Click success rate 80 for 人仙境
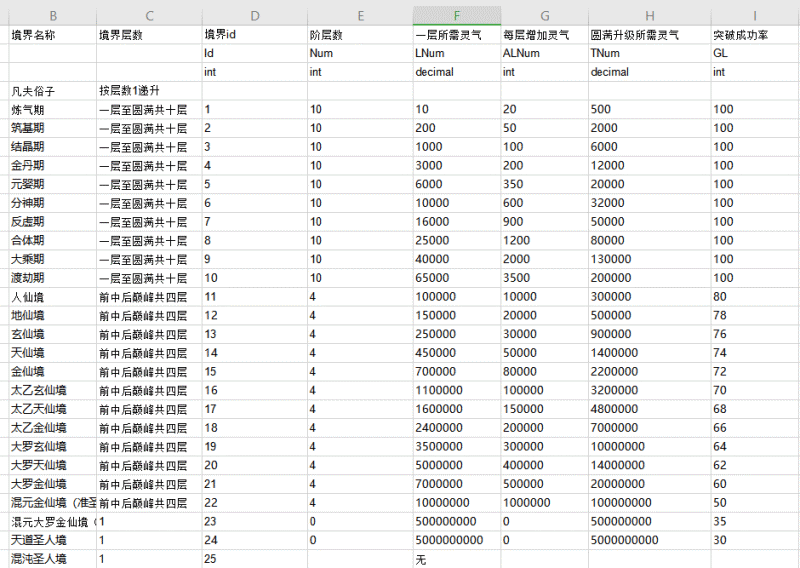800x568 pixels. 755,297
